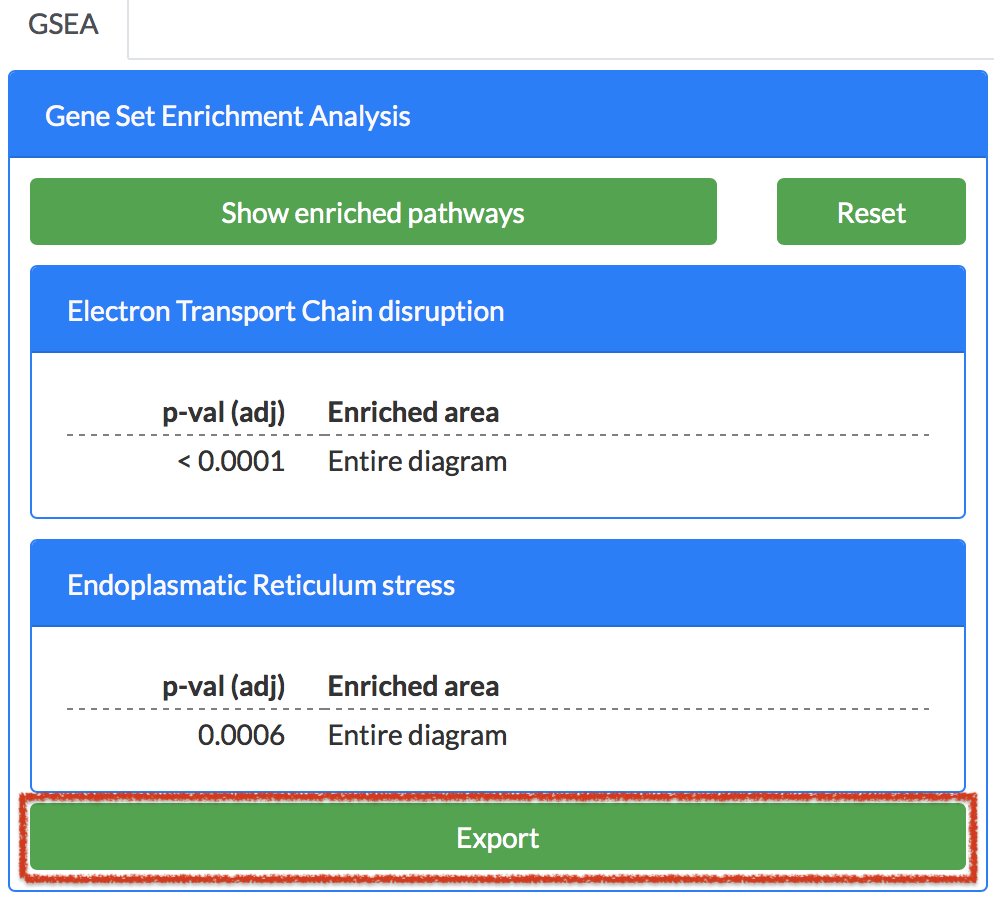
Task: Click dashed divider line above the 0.0006 row
Action: point(497,709)
